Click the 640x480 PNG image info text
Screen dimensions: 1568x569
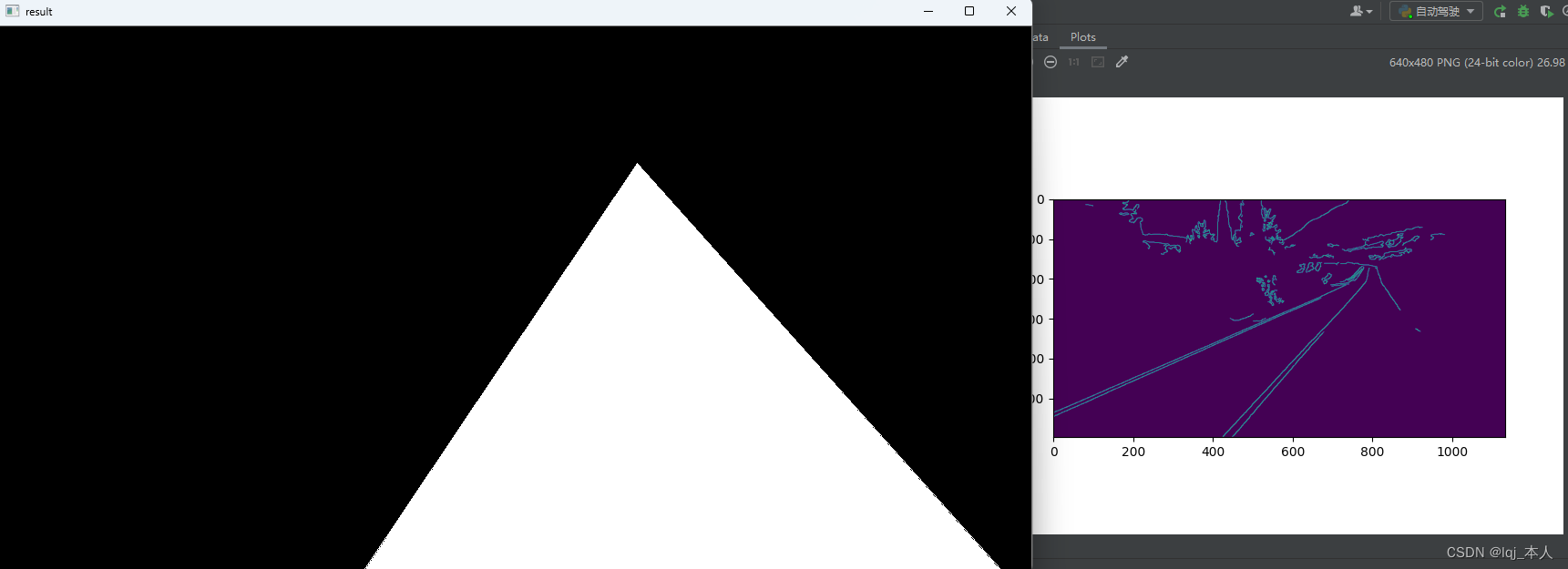pos(1476,63)
